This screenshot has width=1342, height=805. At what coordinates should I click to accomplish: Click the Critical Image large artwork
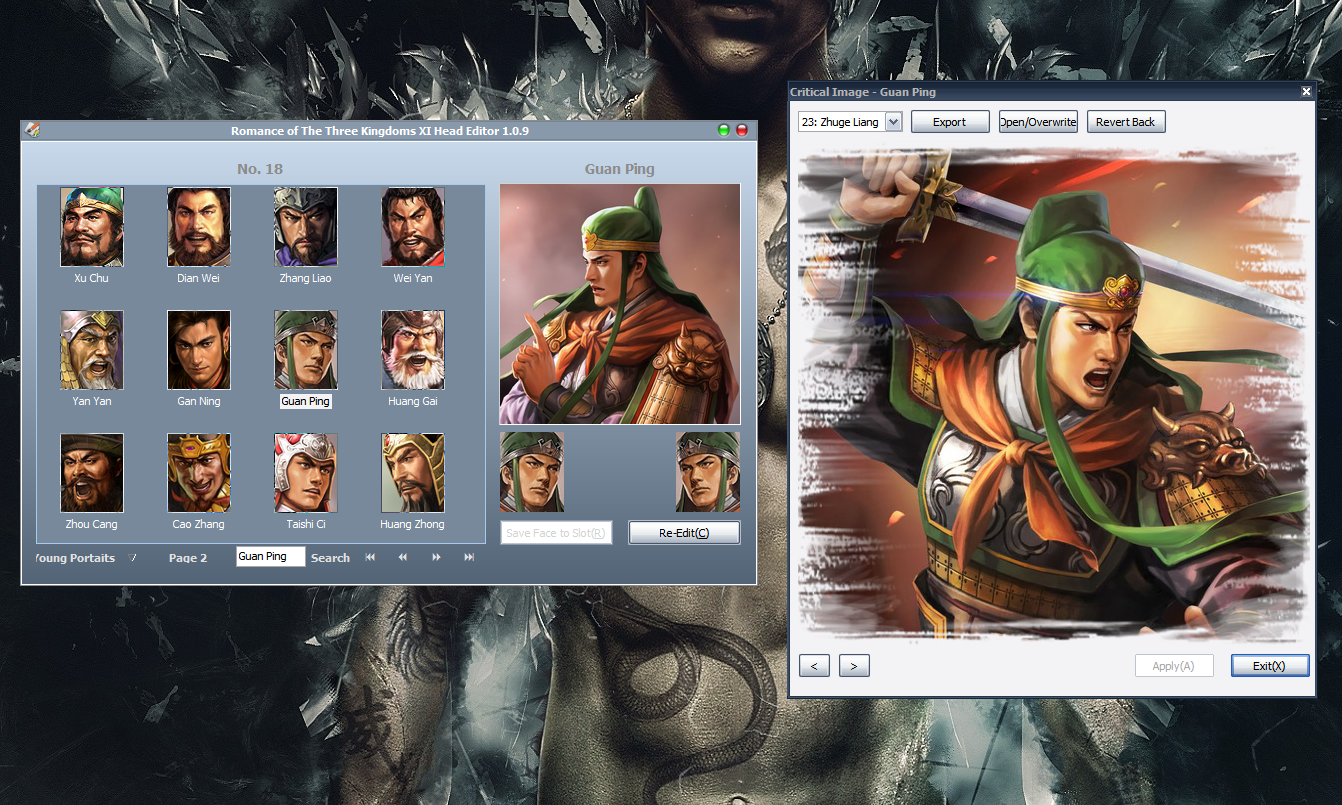[1053, 395]
